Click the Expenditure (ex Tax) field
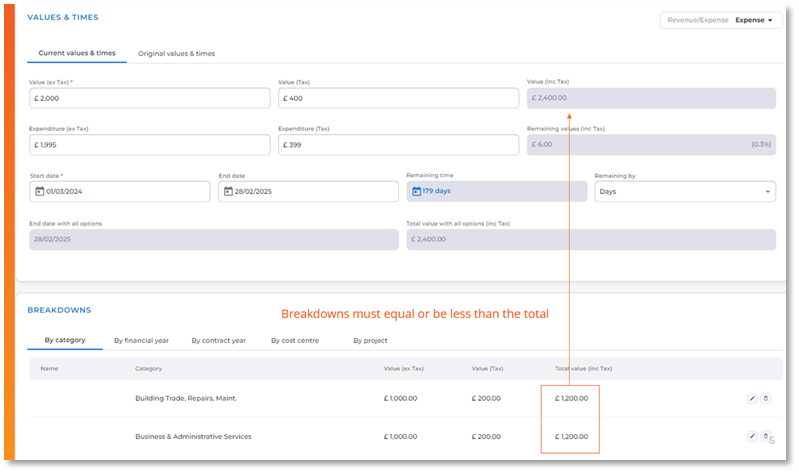The height and width of the screenshot is (473, 799). click(150, 145)
